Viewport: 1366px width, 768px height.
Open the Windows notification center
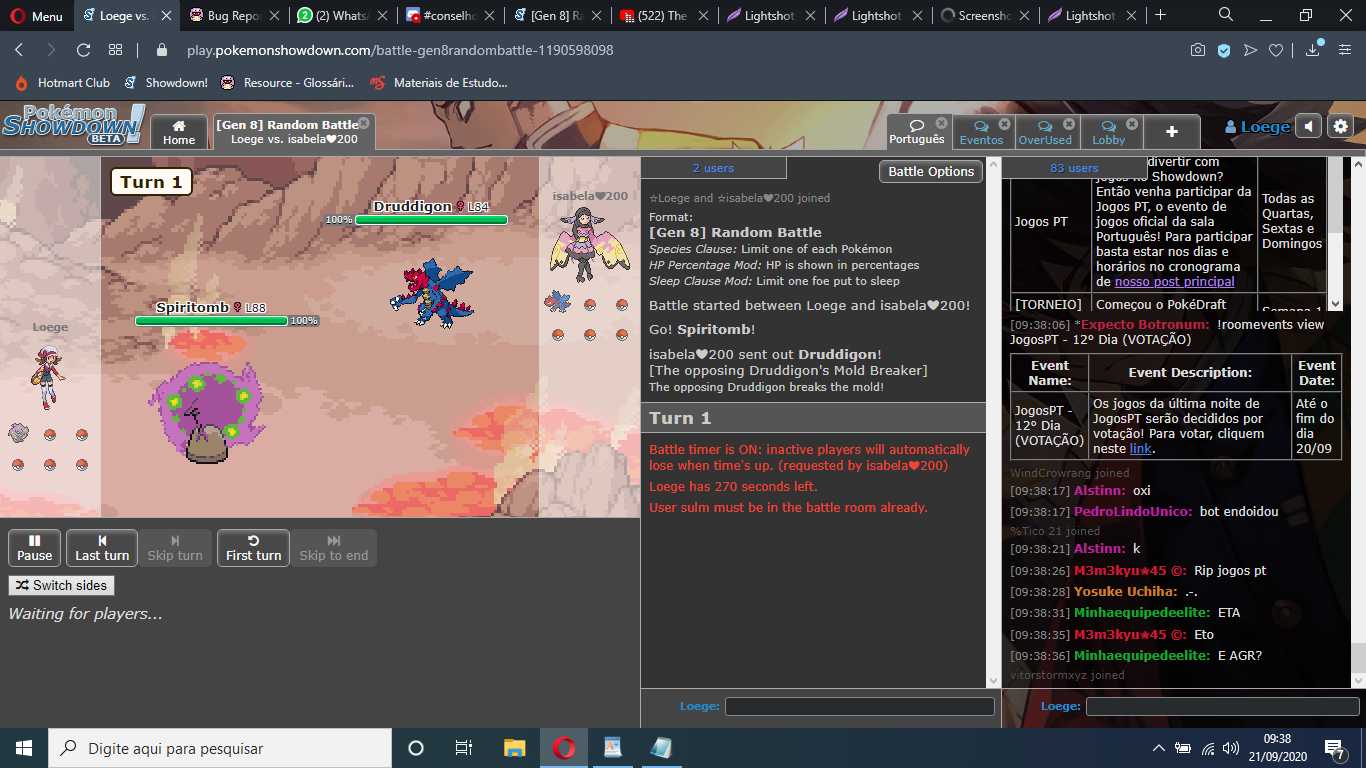click(x=1335, y=748)
